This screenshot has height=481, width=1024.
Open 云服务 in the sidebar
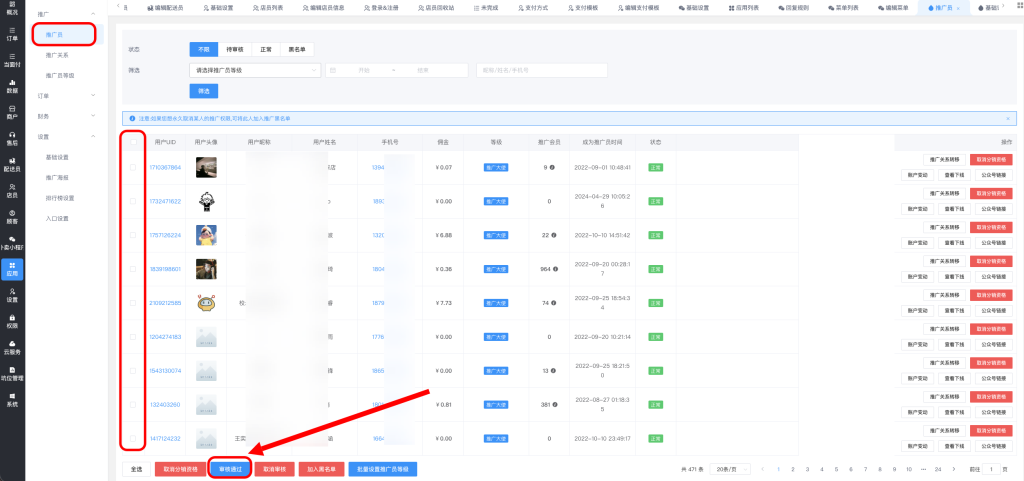point(12,347)
